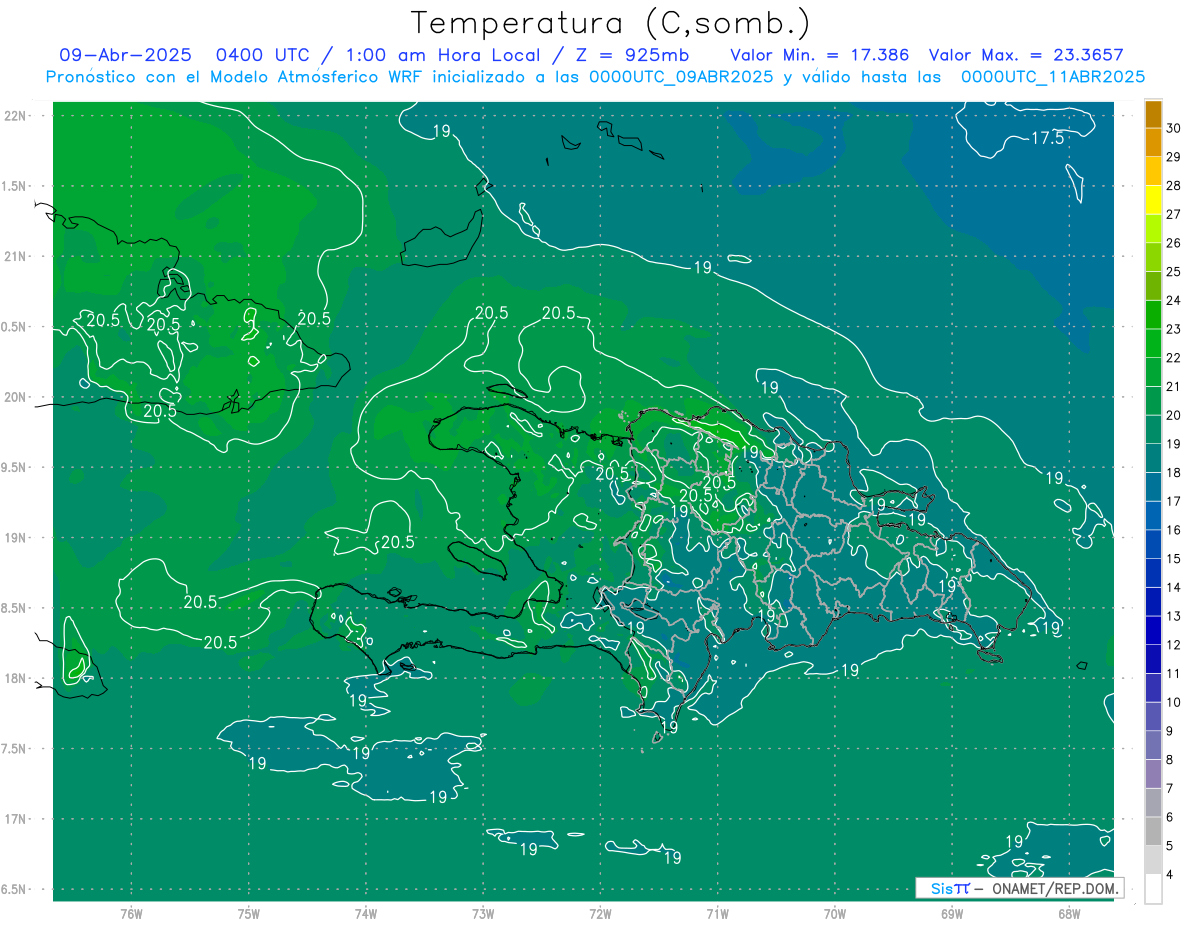
Task: Click the '18N' latitude axis label
Action: 14,678
